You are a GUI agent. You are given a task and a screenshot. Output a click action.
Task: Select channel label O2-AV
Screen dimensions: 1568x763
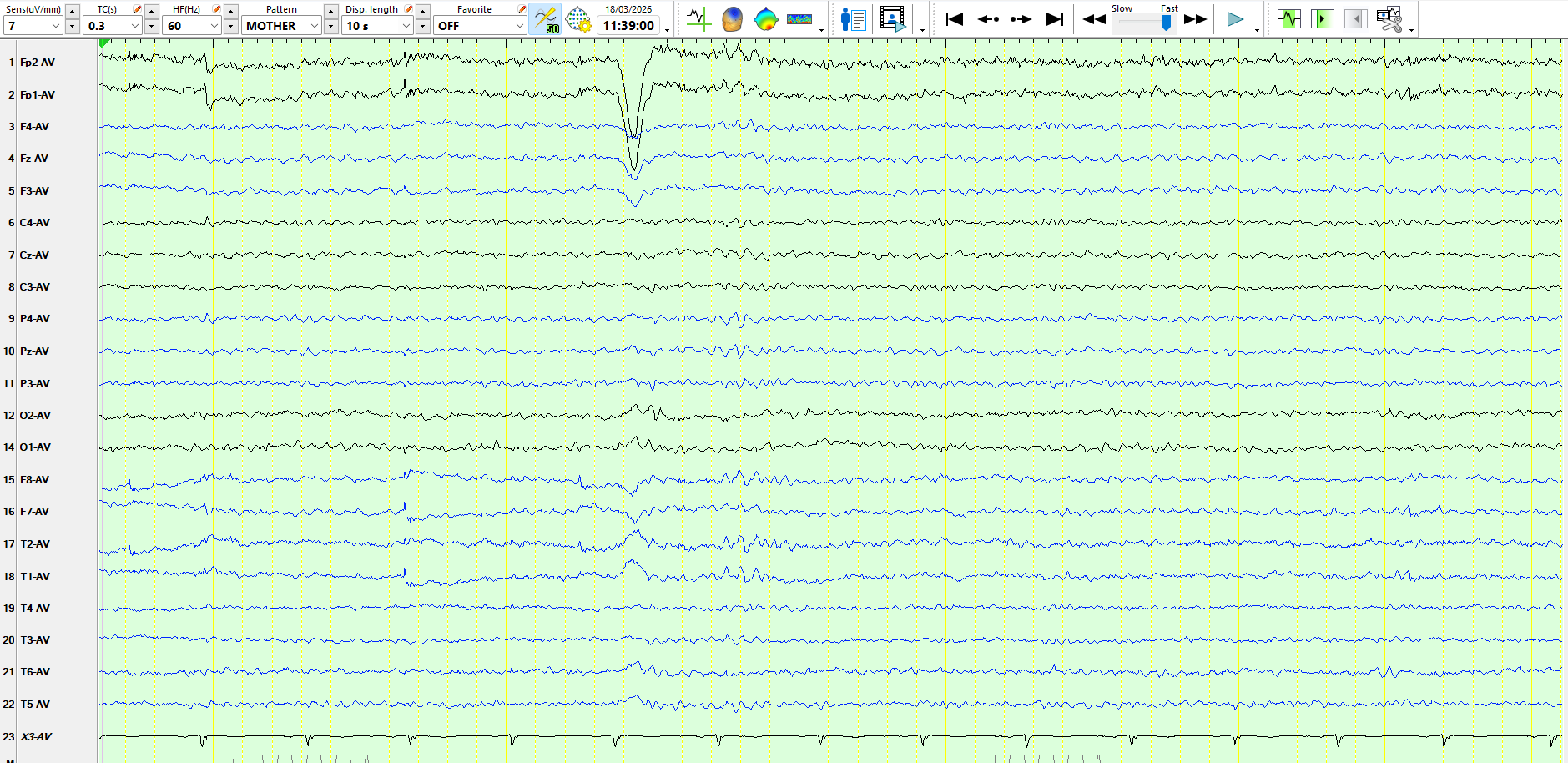point(35,416)
